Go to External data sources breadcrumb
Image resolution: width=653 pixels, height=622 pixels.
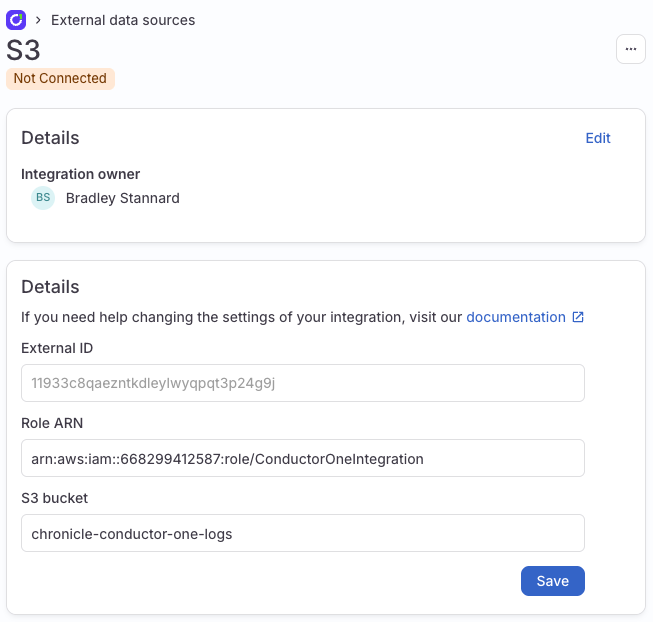123,20
